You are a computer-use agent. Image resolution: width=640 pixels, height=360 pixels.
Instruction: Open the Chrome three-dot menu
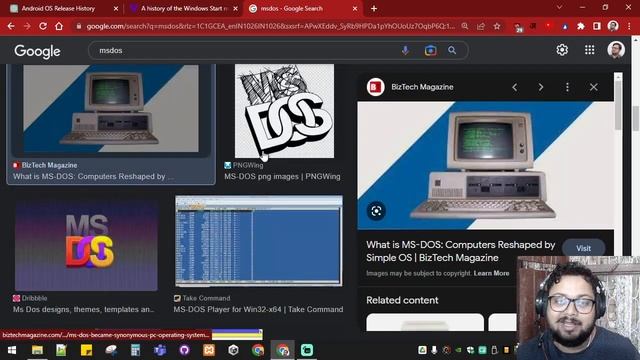coord(629,26)
